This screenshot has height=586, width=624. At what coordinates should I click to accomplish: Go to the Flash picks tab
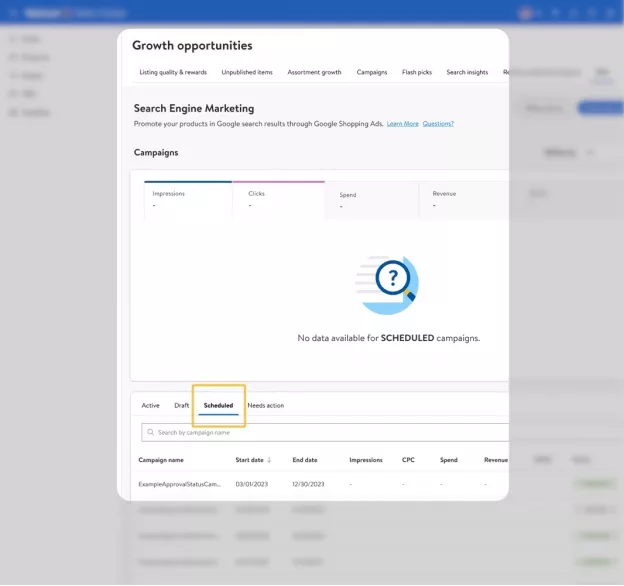(417, 72)
